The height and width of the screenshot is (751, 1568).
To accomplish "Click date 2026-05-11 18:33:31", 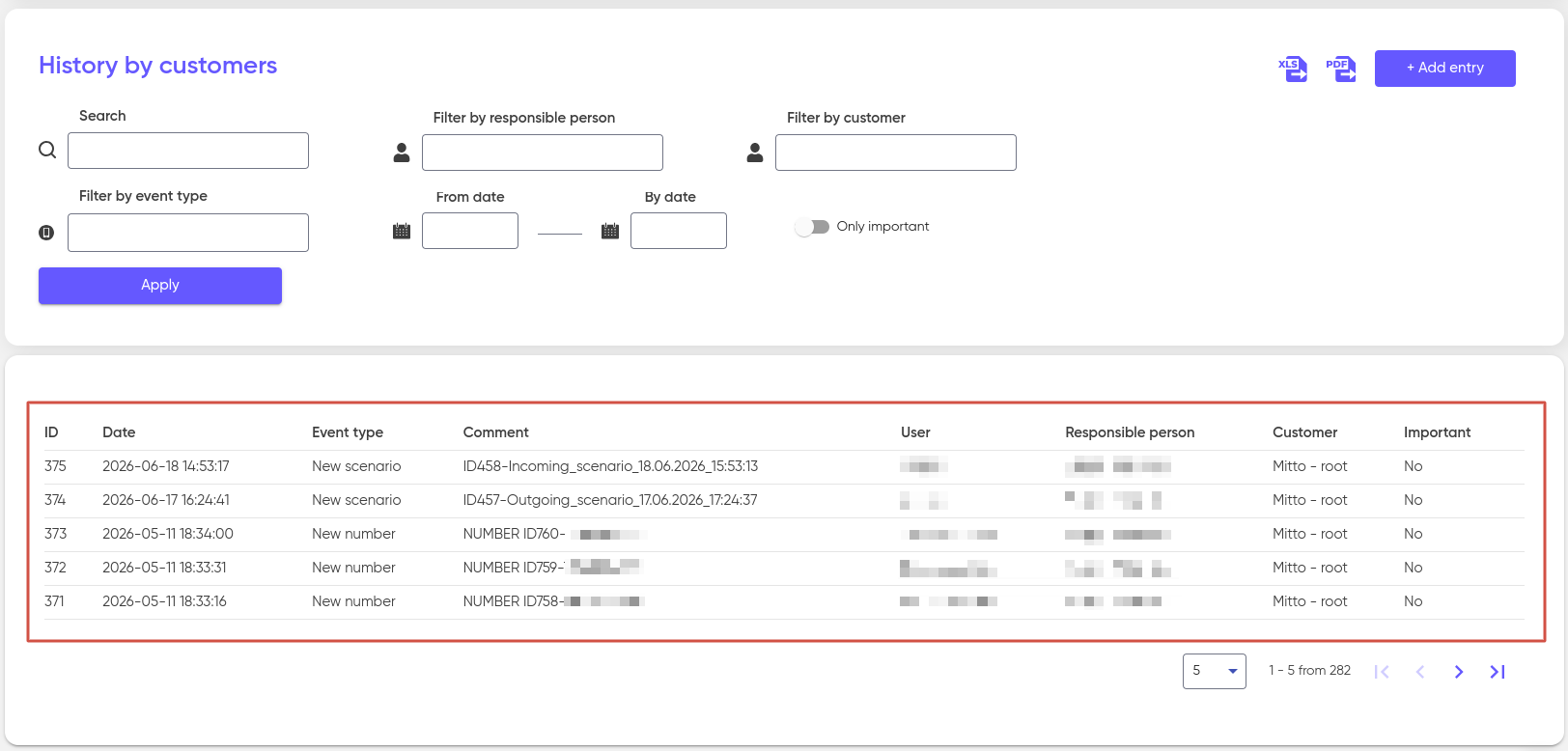I will point(164,568).
